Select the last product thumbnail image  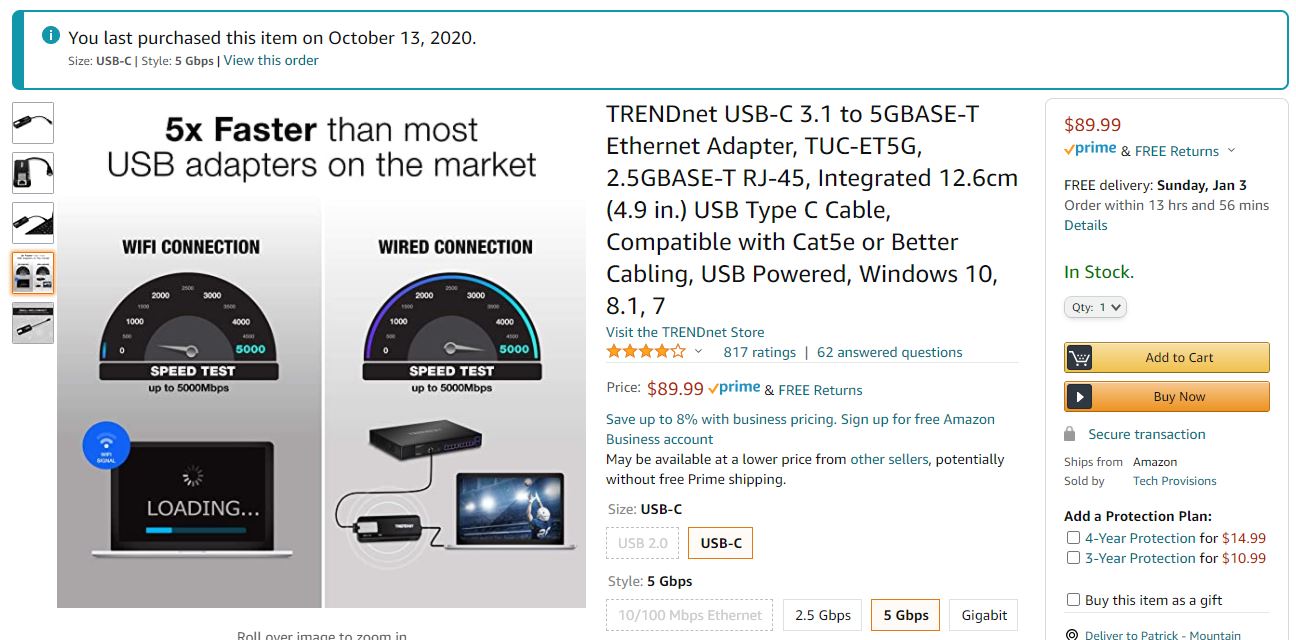pos(33,323)
